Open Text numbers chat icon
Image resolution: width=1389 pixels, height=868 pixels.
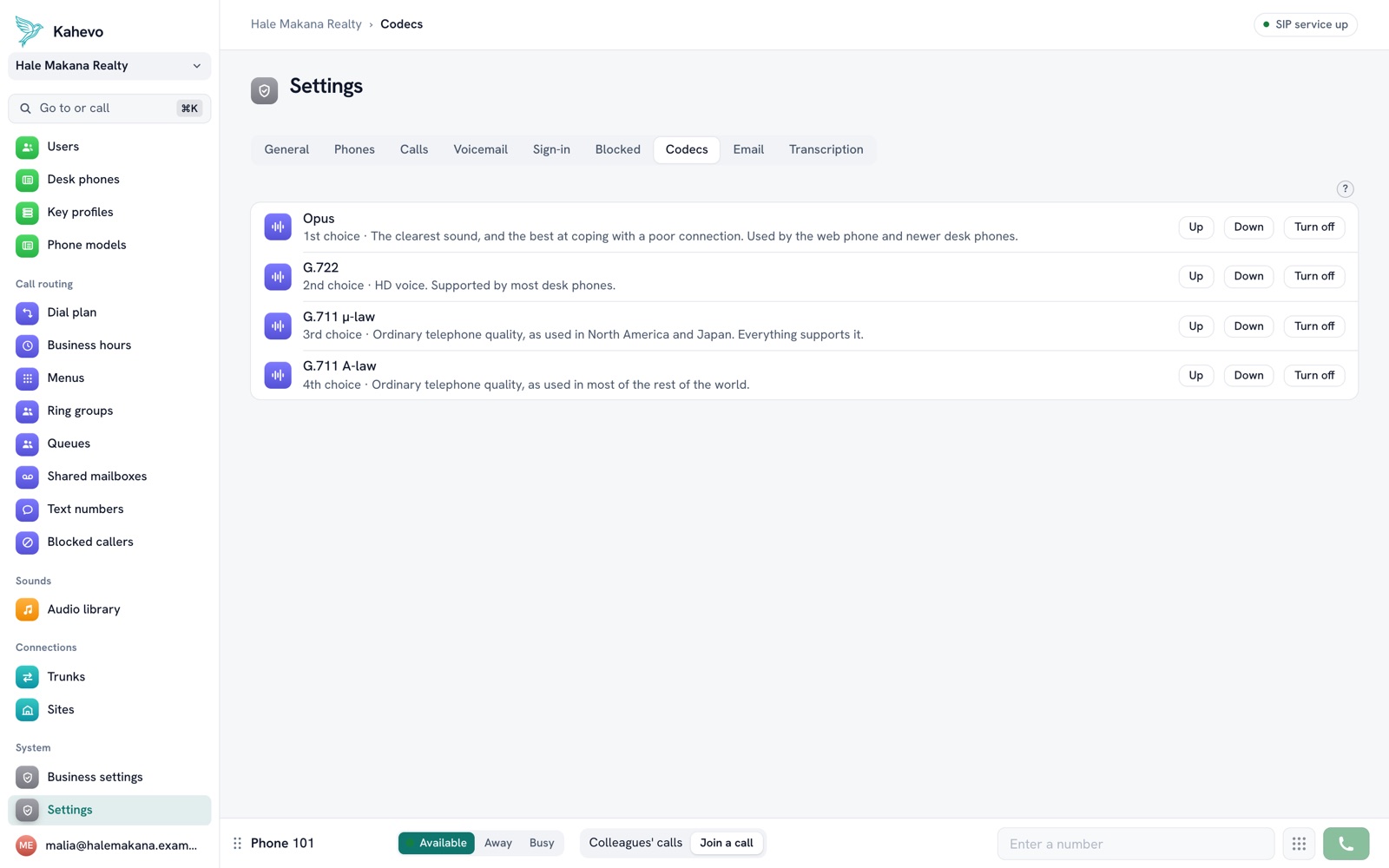[27, 510]
